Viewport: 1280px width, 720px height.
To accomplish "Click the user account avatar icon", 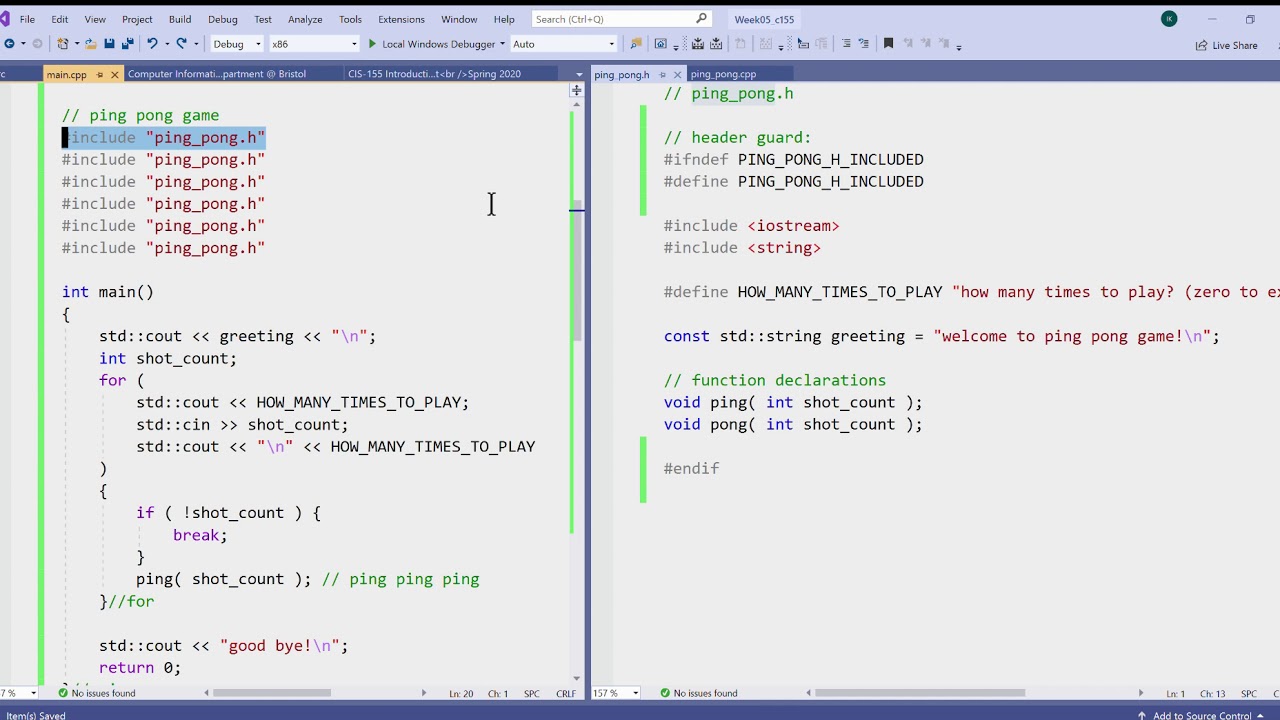I will point(1169,18).
